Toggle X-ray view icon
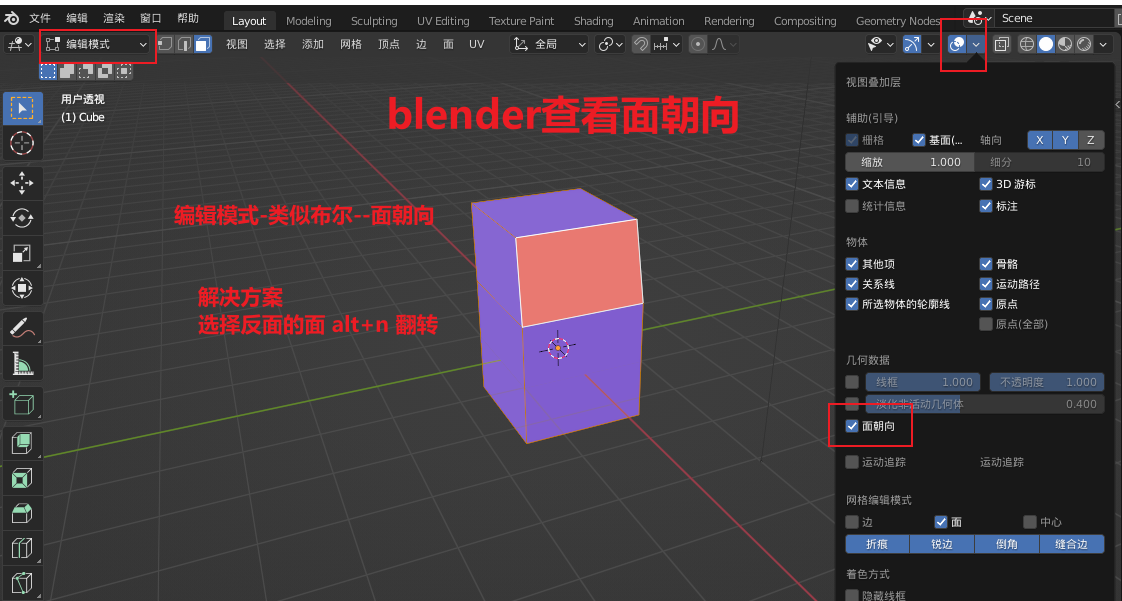 click(1002, 44)
